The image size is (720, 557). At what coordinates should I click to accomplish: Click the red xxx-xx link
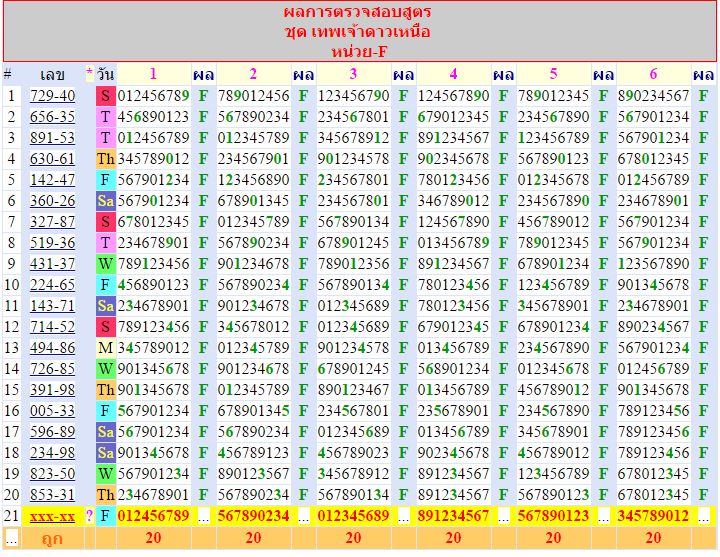point(52,516)
